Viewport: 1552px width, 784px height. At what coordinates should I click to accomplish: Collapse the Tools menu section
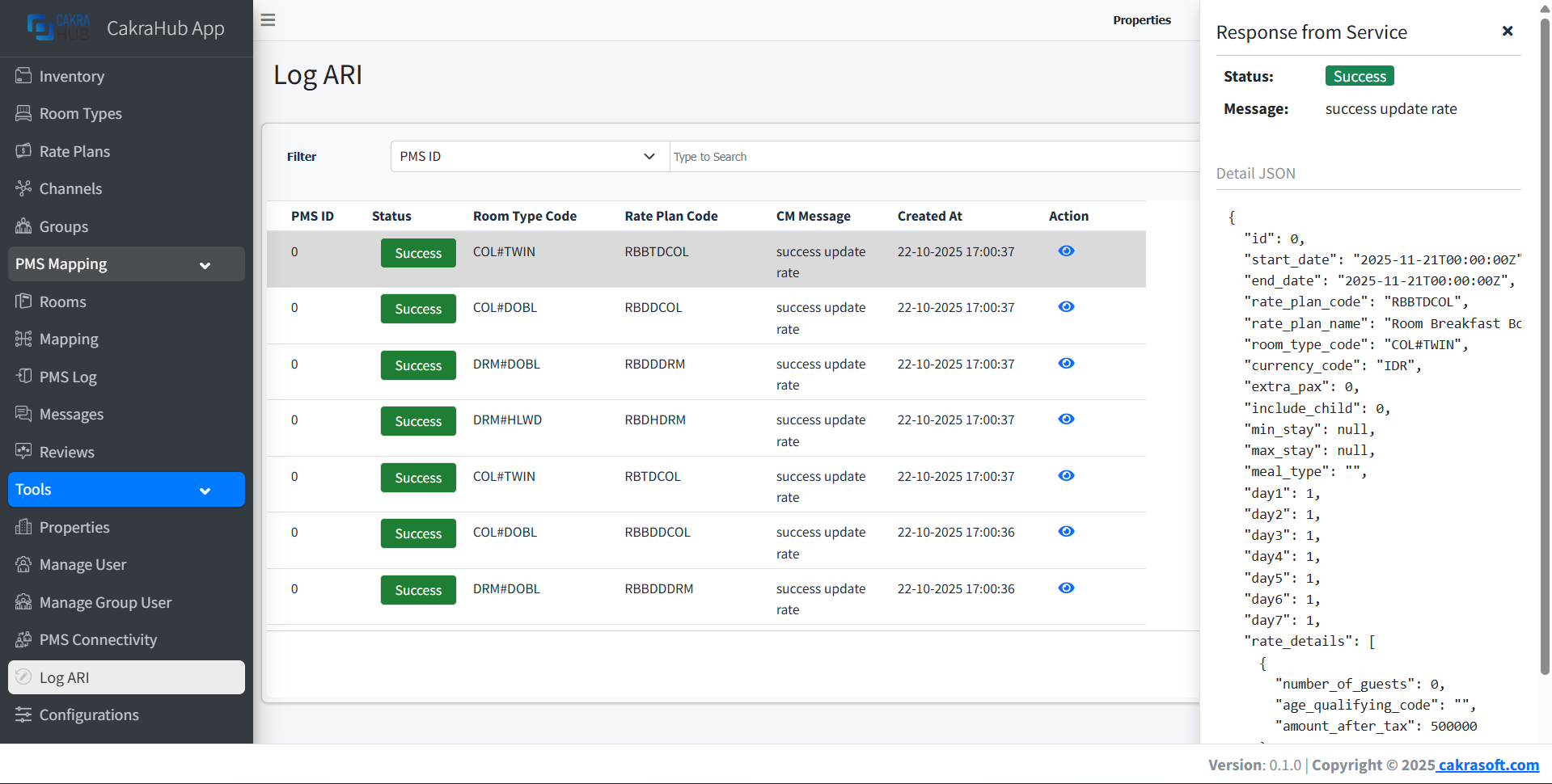pyautogui.click(x=205, y=491)
